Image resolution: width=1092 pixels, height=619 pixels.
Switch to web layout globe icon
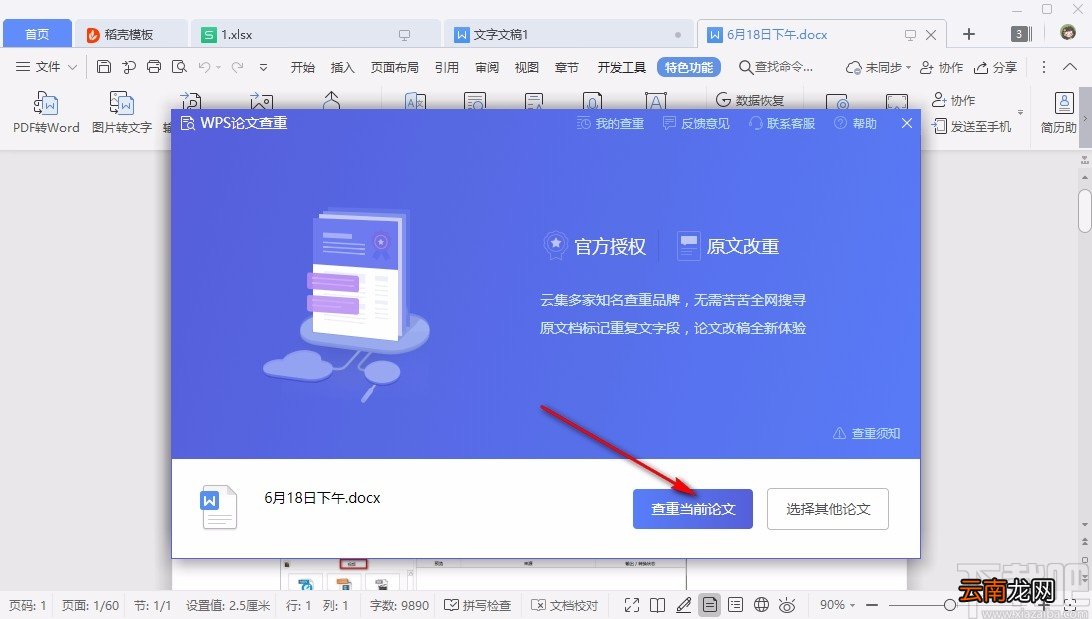(762, 605)
